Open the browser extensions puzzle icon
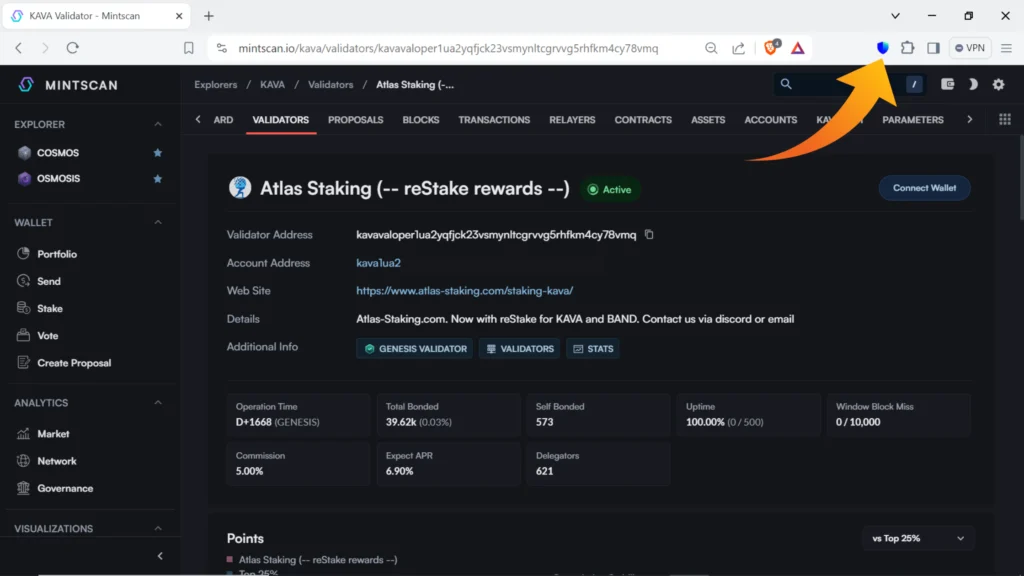1024x576 pixels. point(907,48)
